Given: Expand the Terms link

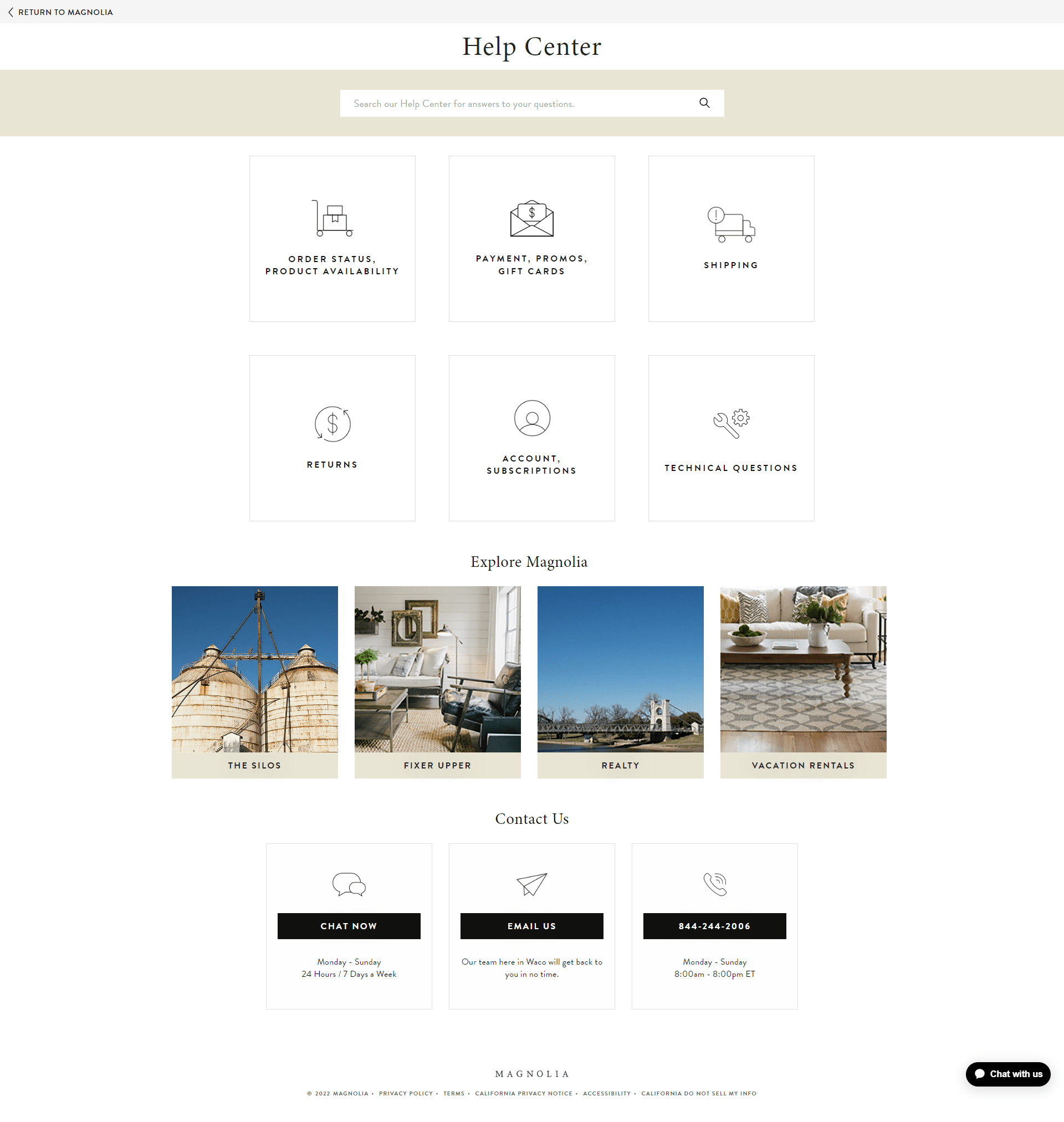Looking at the screenshot, I should click(454, 1093).
